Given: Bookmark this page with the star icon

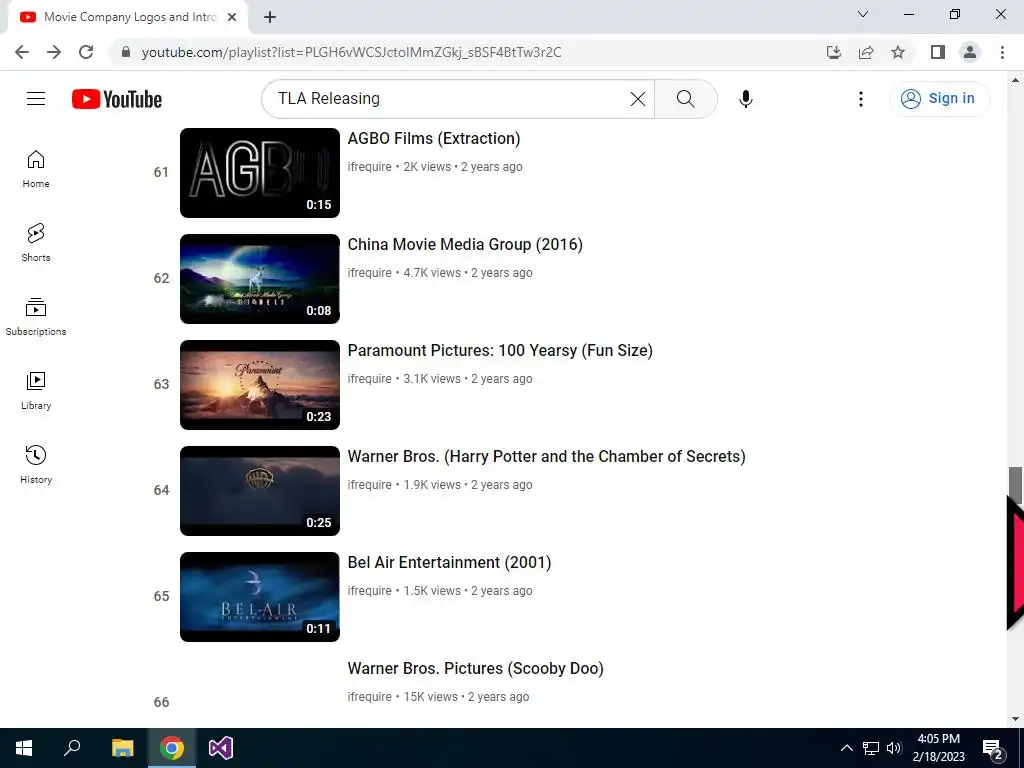Looking at the screenshot, I should [x=898, y=52].
